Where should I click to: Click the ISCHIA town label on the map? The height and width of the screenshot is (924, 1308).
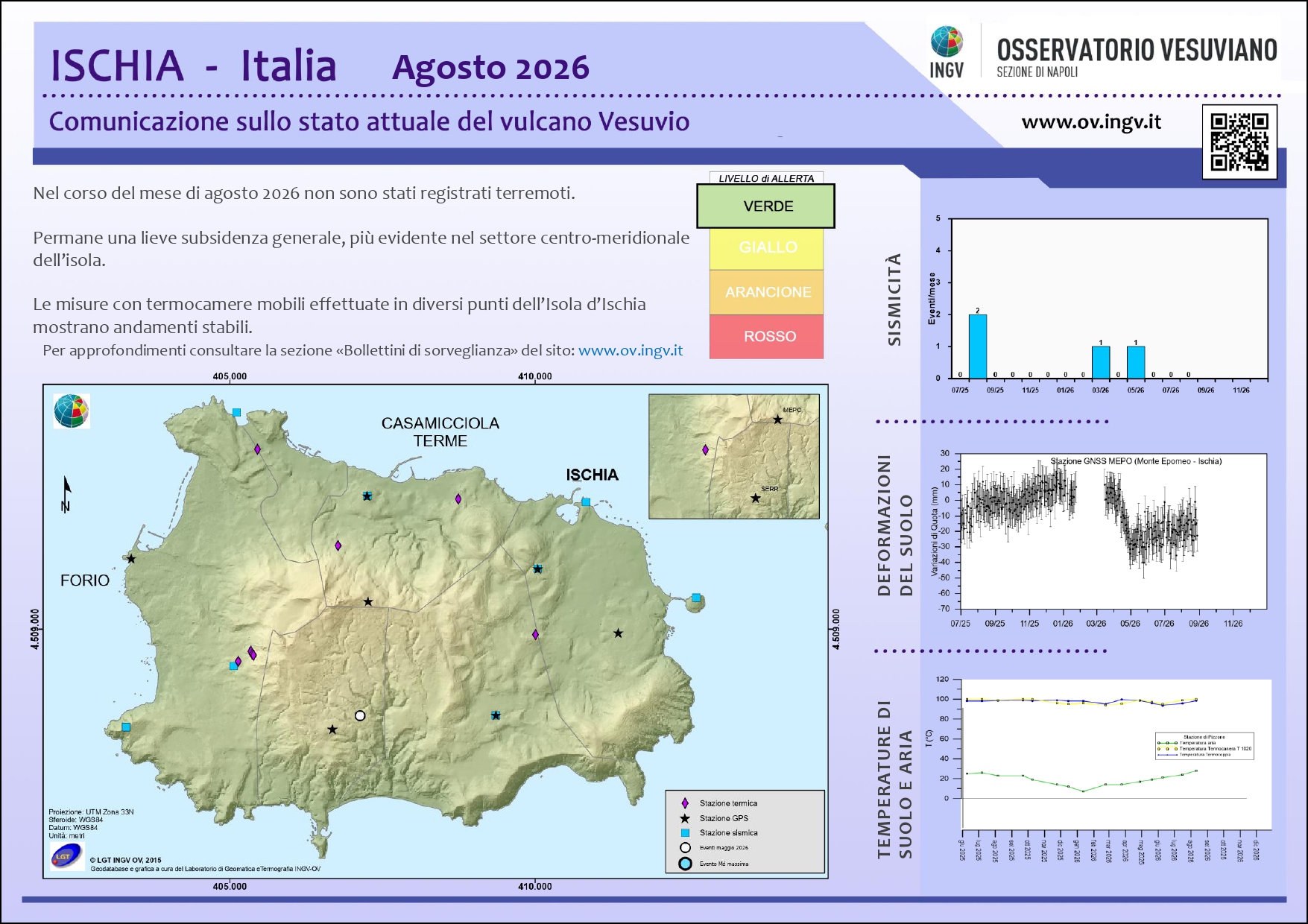click(x=592, y=475)
